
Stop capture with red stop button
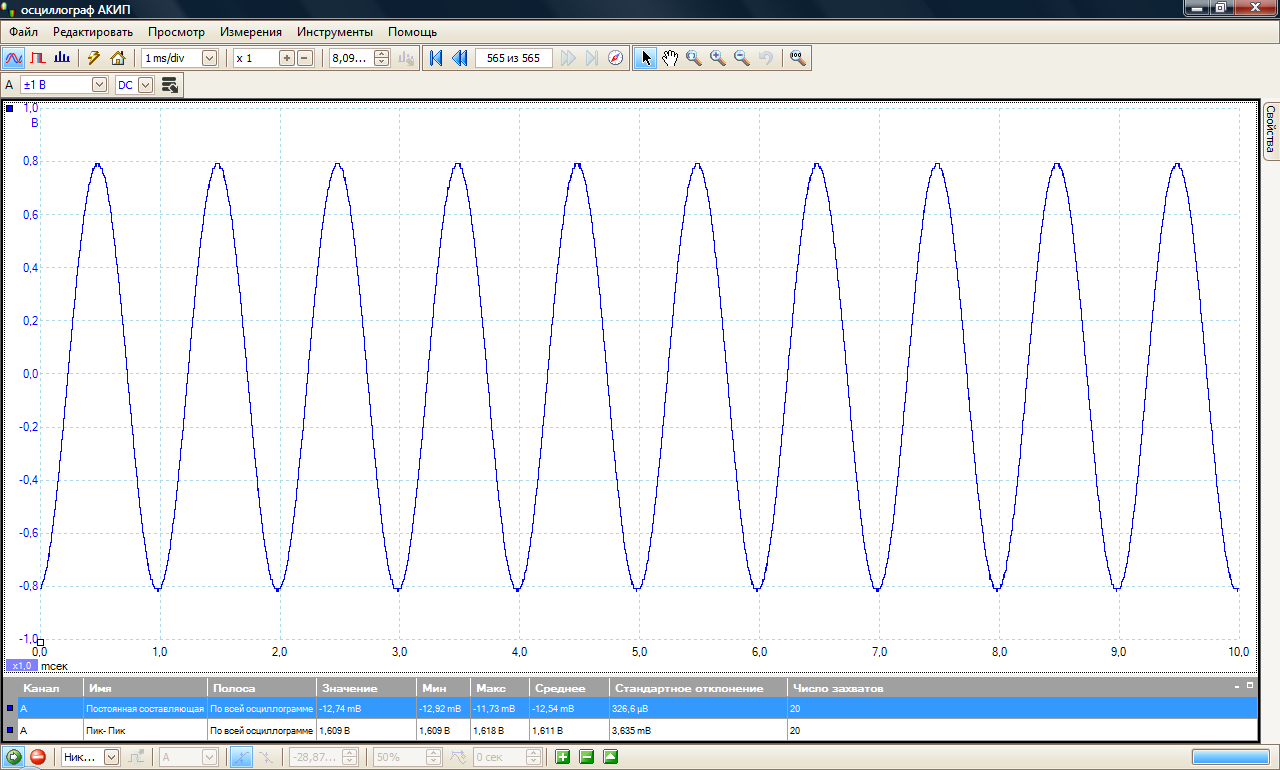click(38, 757)
